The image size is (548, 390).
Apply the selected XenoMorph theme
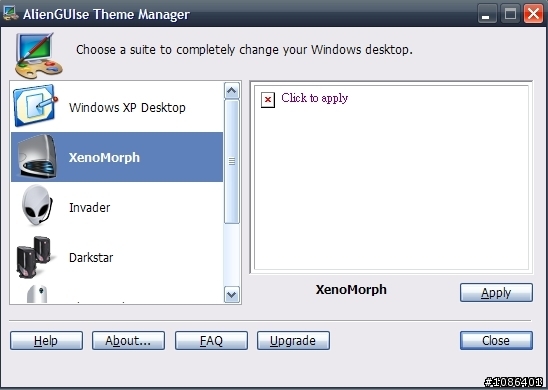pos(496,292)
